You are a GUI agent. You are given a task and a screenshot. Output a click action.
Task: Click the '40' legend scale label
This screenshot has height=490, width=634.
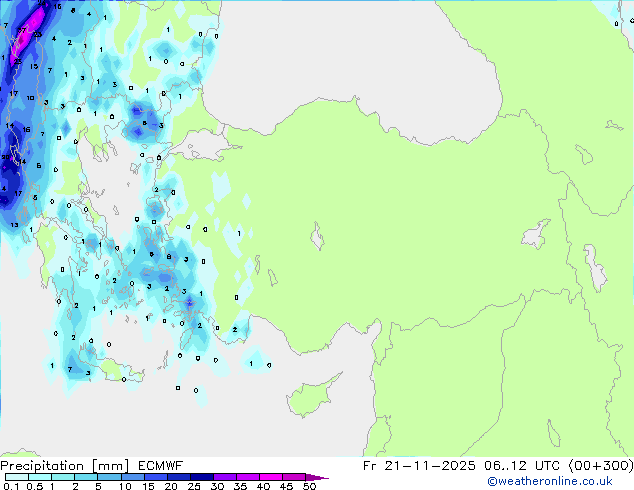263,486
